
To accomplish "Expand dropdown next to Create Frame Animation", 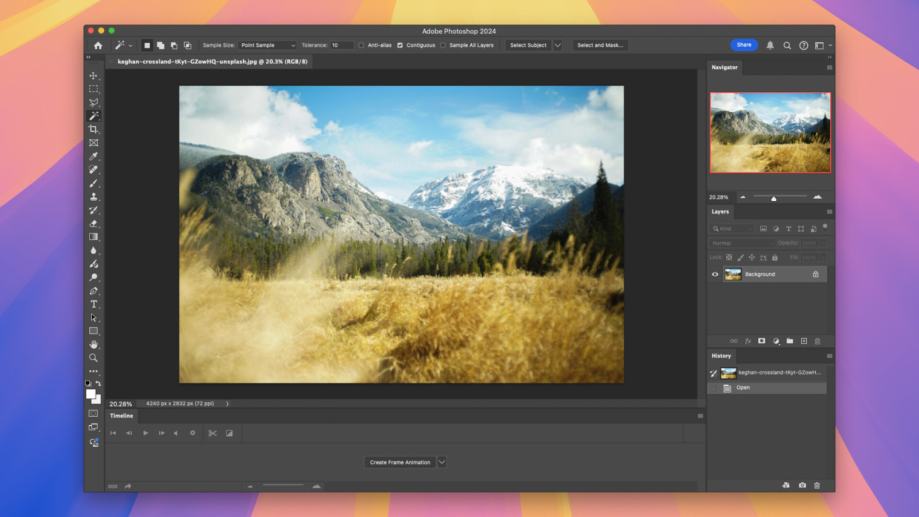I will point(442,462).
